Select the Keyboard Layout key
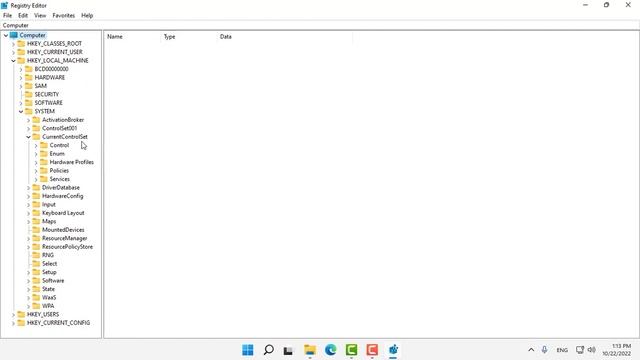The height and width of the screenshot is (360, 640). 63,213
